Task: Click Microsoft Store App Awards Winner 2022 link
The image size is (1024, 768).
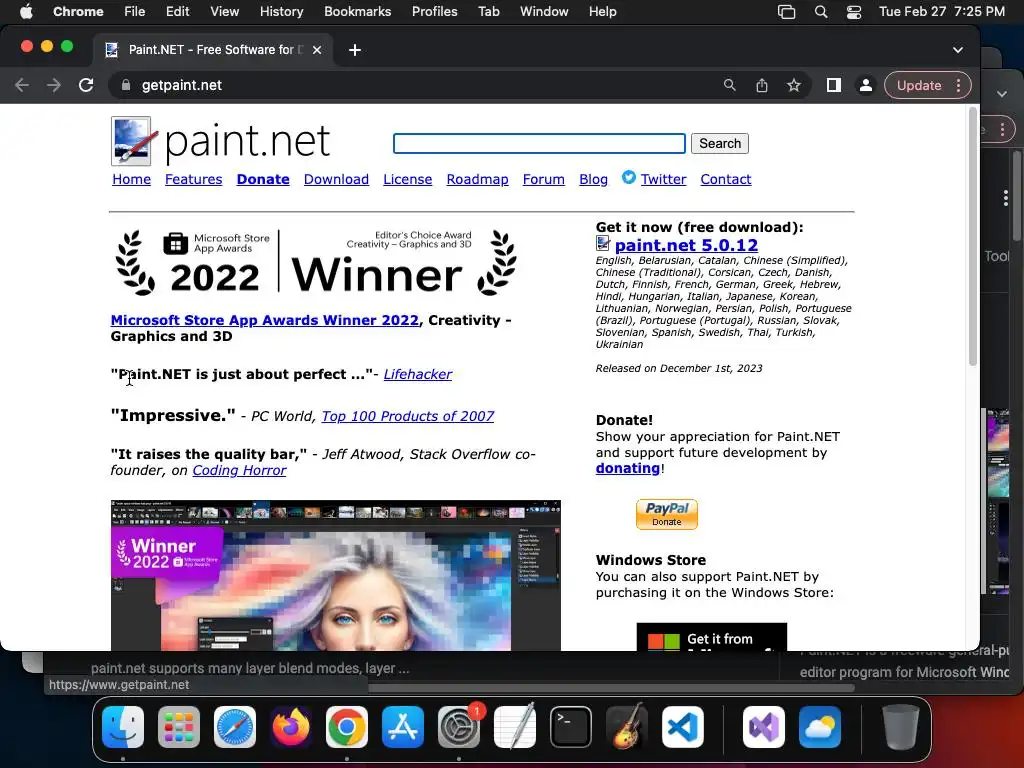Action: click(x=264, y=320)
